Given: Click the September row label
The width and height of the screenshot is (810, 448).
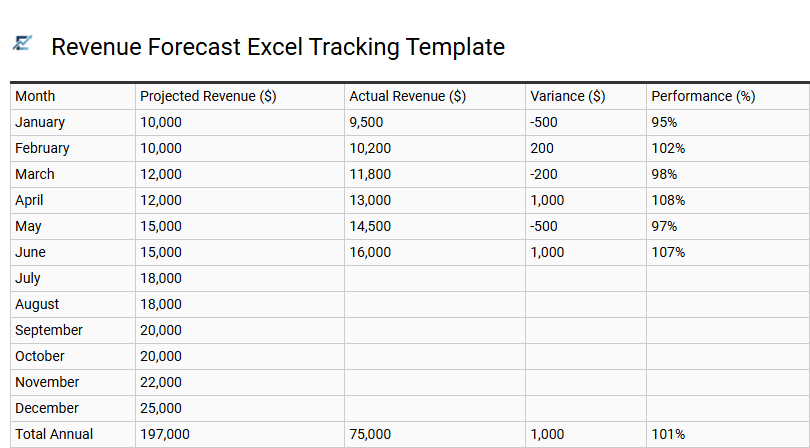Looking at the screenshot, I should click(49, 330).
